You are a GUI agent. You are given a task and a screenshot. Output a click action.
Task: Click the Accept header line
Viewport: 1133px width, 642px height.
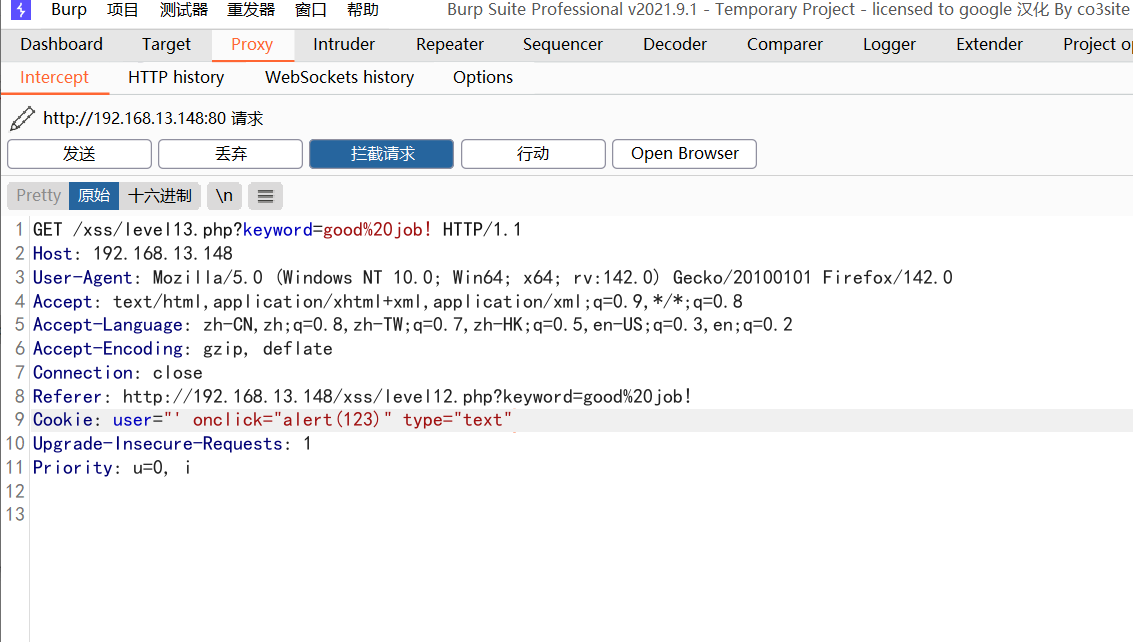(x=387, y=301)
